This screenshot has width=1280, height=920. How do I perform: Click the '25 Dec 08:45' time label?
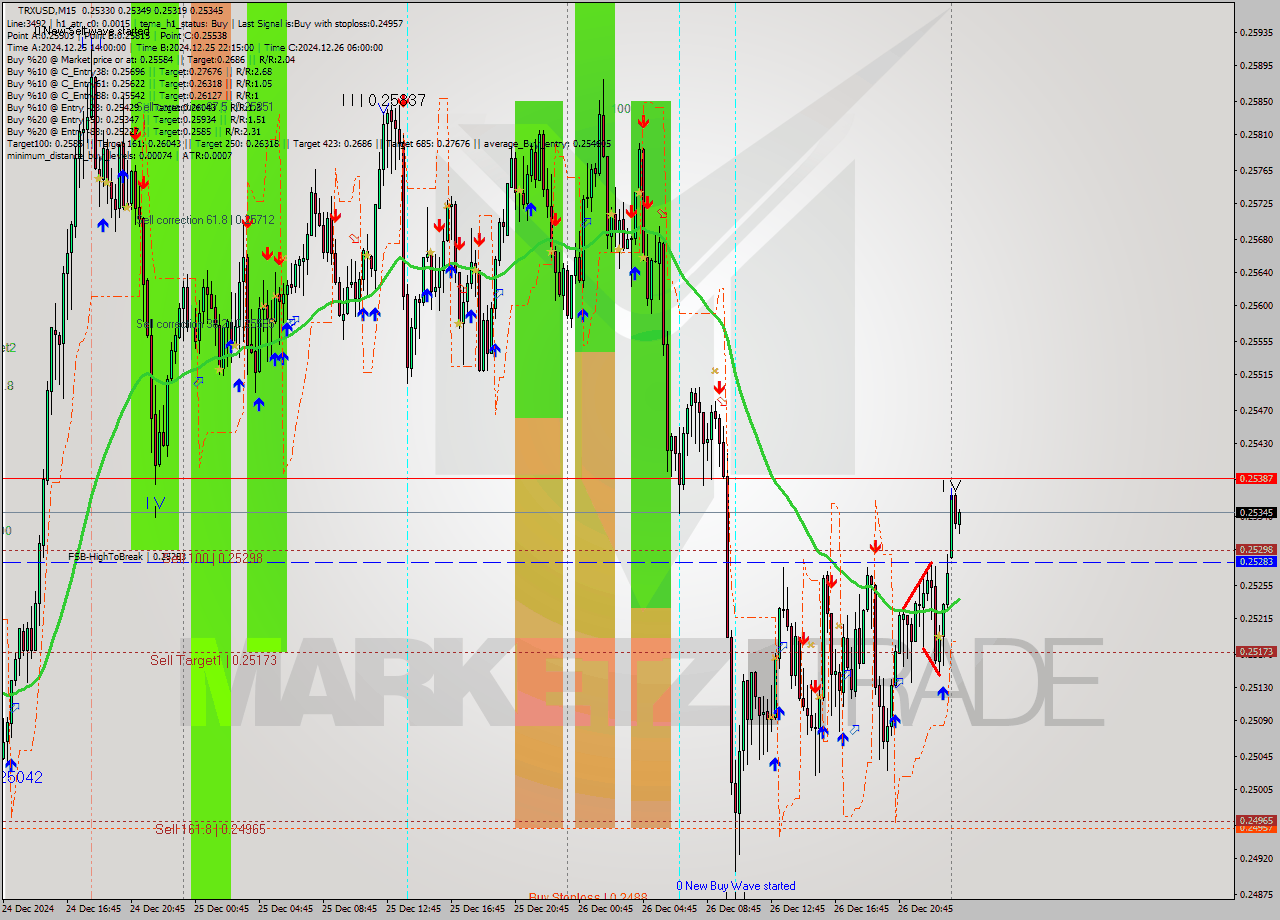pyautogui.click(x=350, y=909)
